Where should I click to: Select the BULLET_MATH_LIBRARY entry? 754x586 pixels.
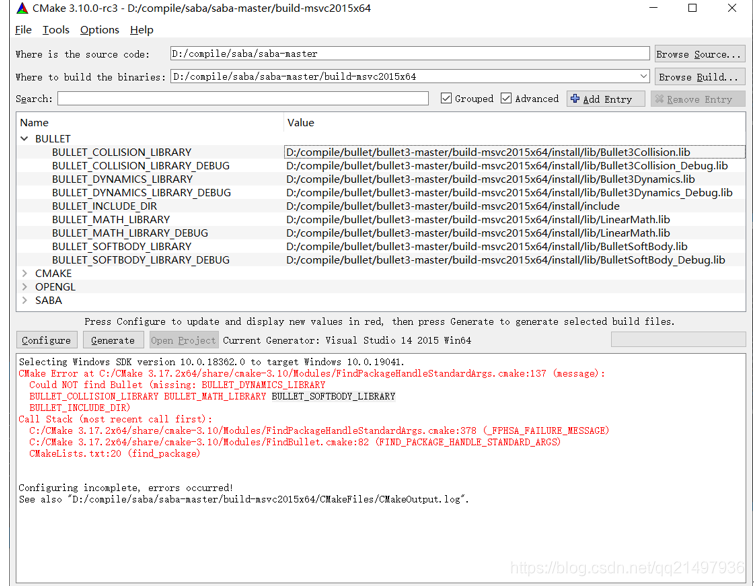coord(111,219)
